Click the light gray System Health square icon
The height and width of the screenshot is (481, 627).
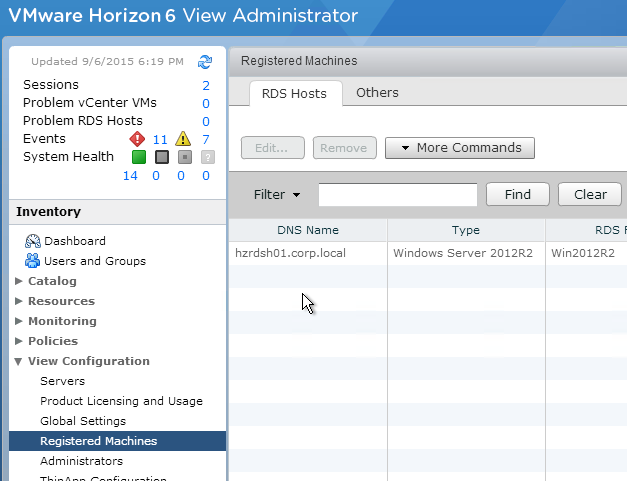click(185, 157)
